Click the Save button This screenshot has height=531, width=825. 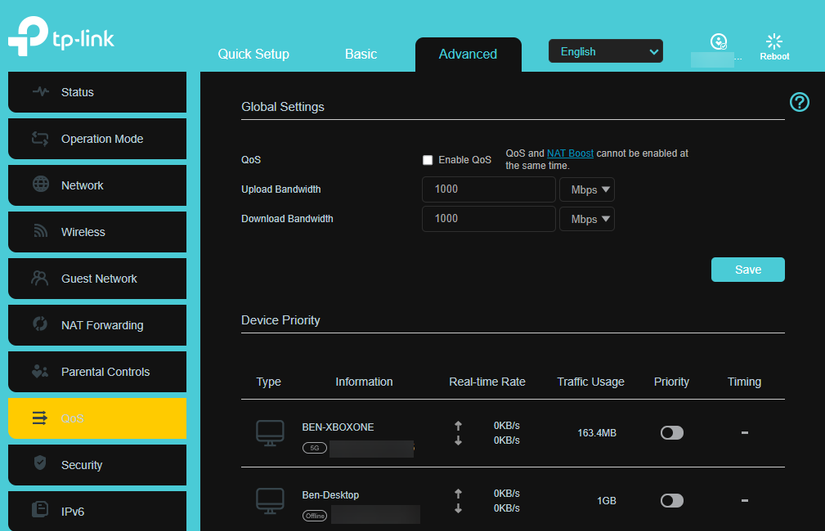click(747, 270)
